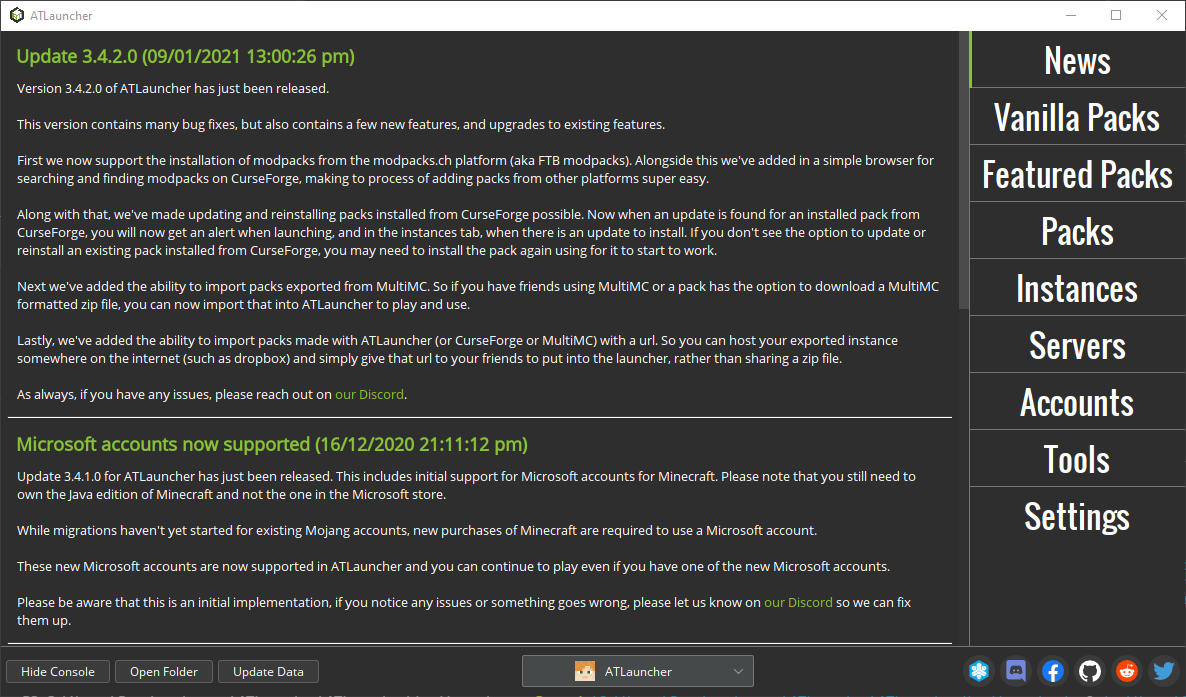This screenshot has width=1186, height=697.
Task: Update the launcher data
Action: pyautogui.click(x=268, y=671)
